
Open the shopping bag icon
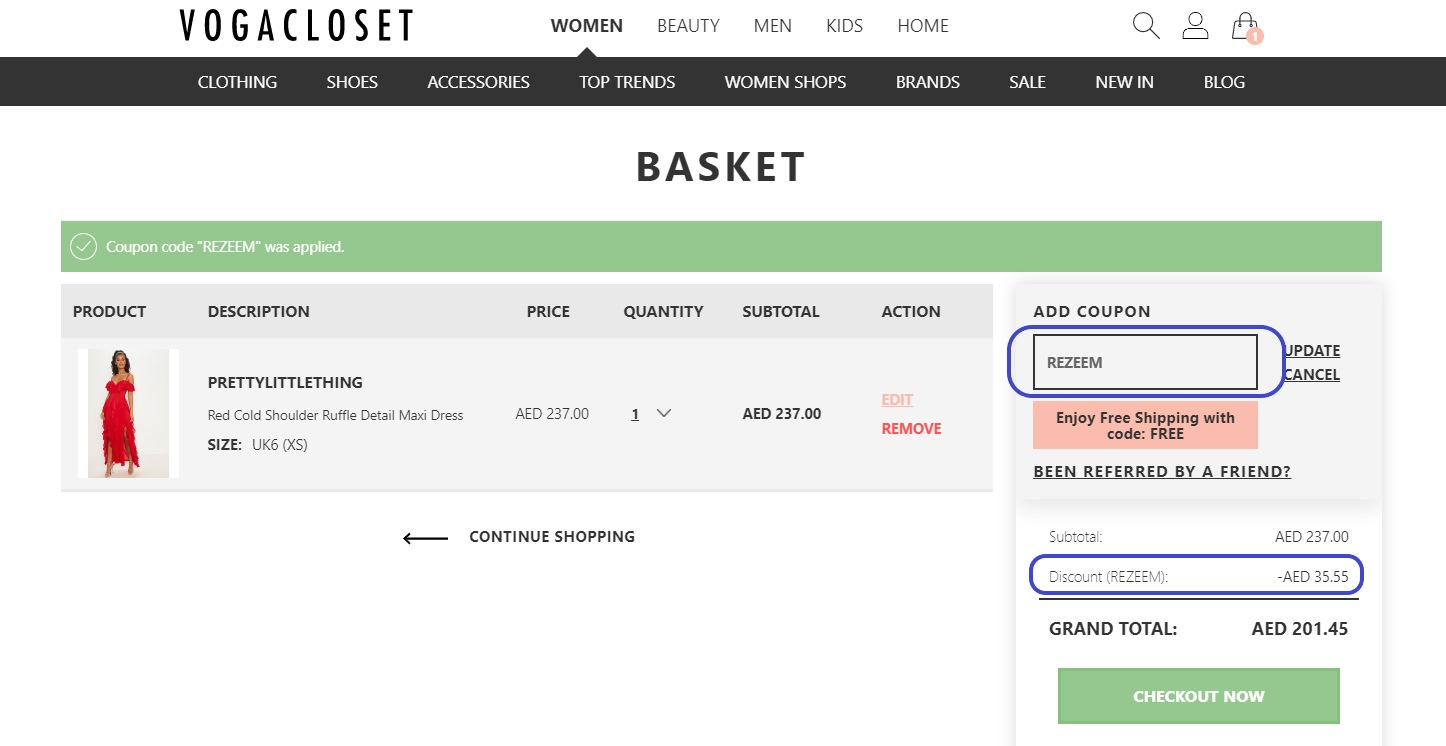[1243, 25]
